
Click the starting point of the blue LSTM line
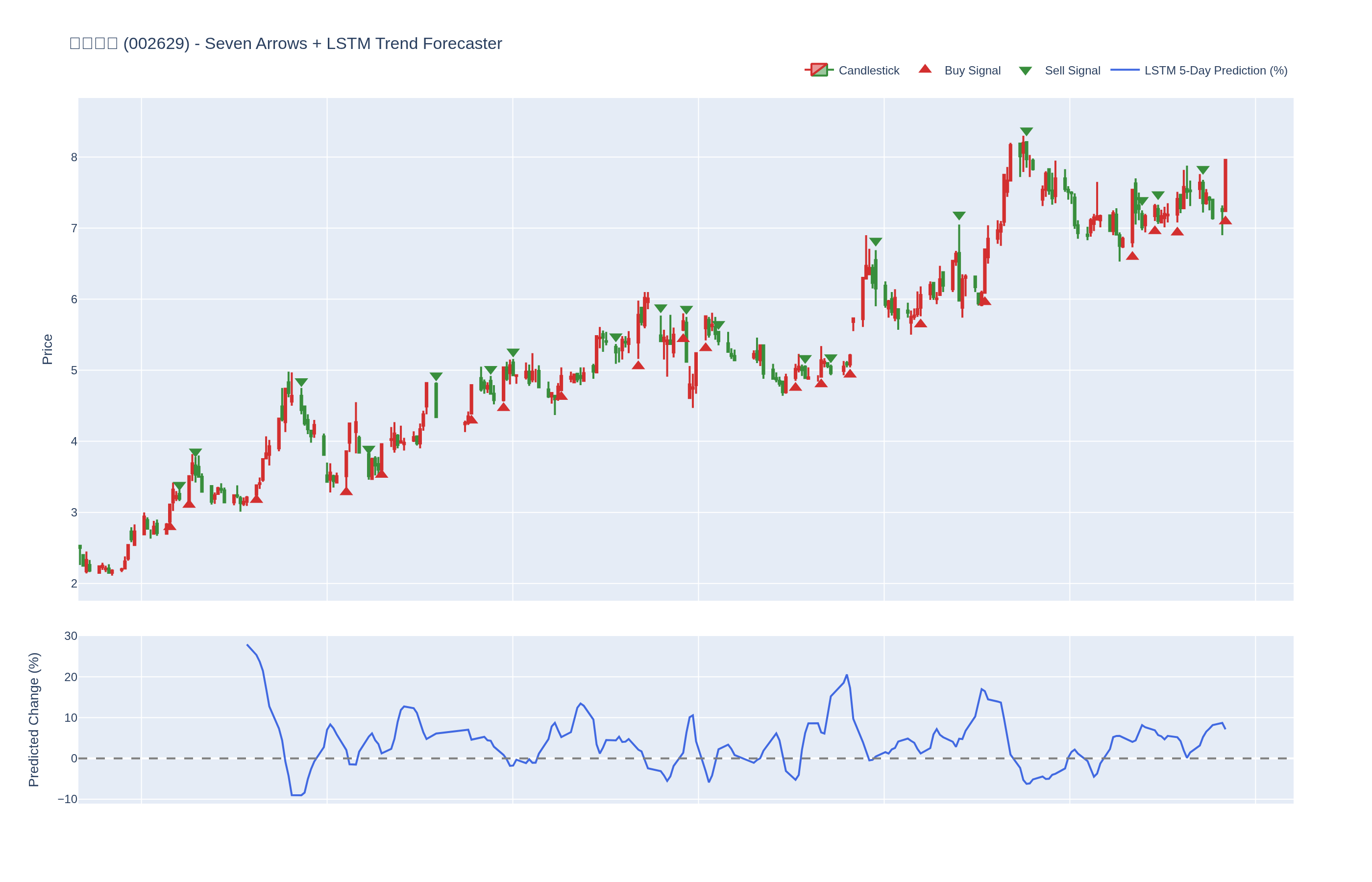(x=247, y=645)
